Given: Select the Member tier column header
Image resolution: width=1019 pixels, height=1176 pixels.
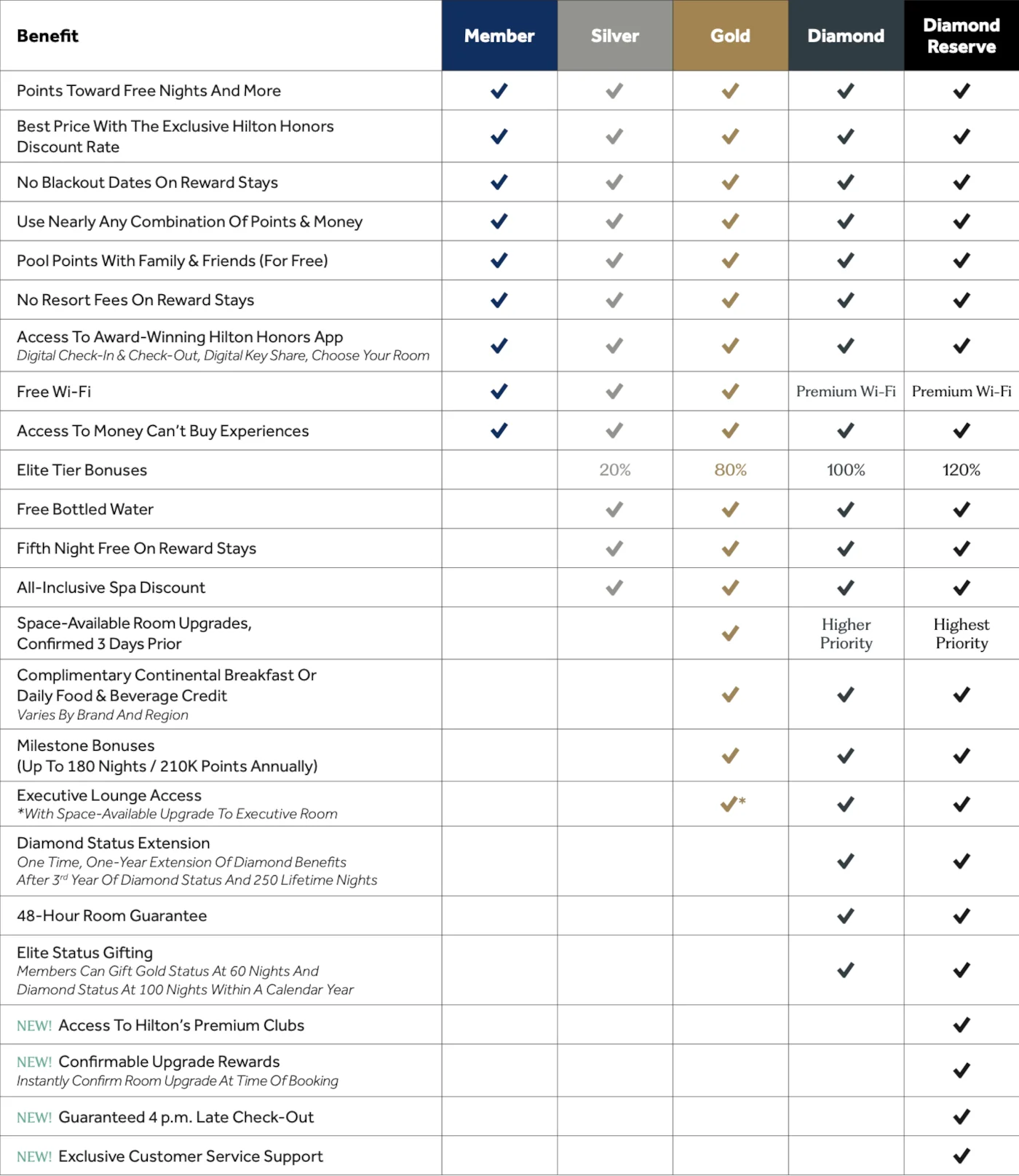Looking at the screenshot, I should point(499,36).
